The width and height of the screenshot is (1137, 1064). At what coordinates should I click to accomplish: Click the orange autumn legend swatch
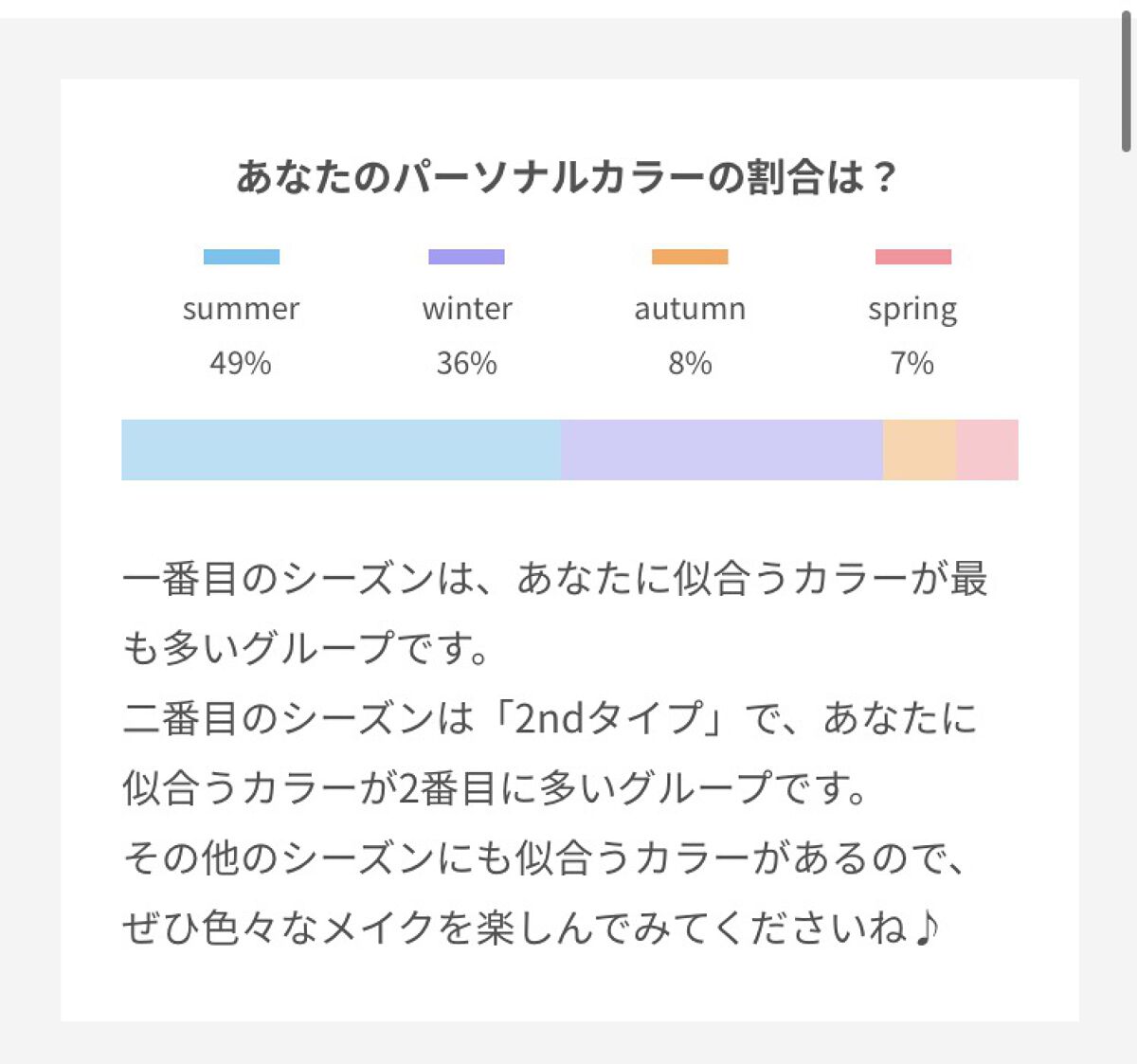tap(690, 257)
